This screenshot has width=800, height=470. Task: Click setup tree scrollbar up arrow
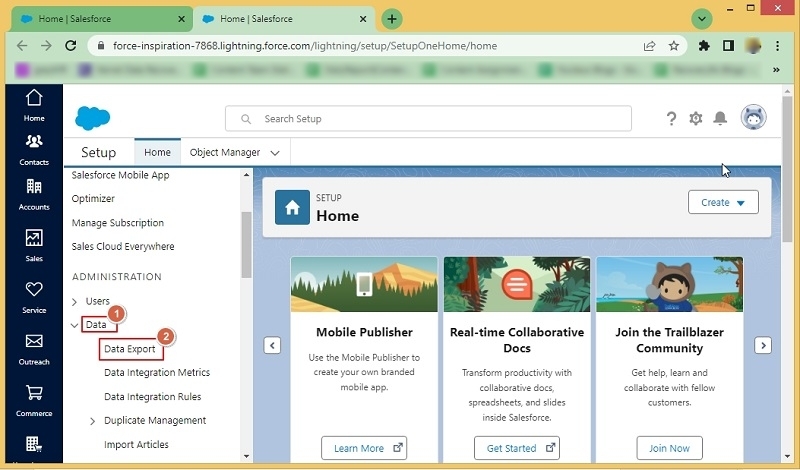pos(247,175)
